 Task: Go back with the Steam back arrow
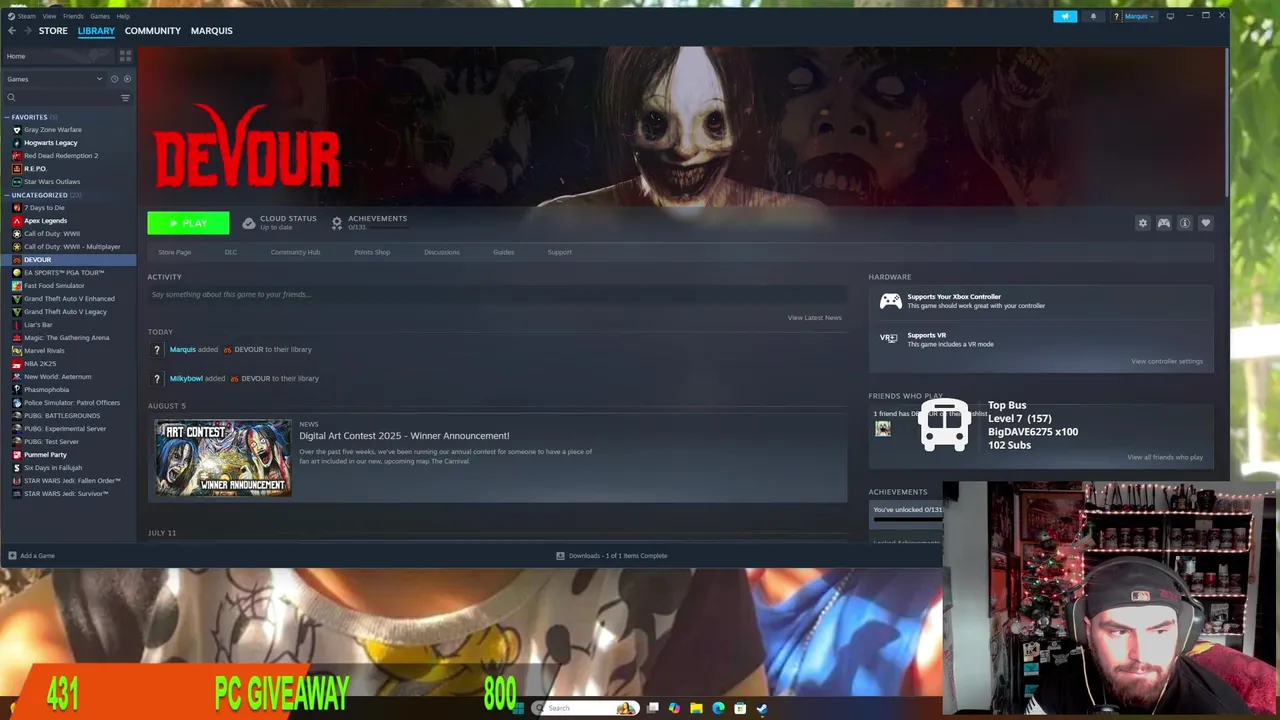12,31
